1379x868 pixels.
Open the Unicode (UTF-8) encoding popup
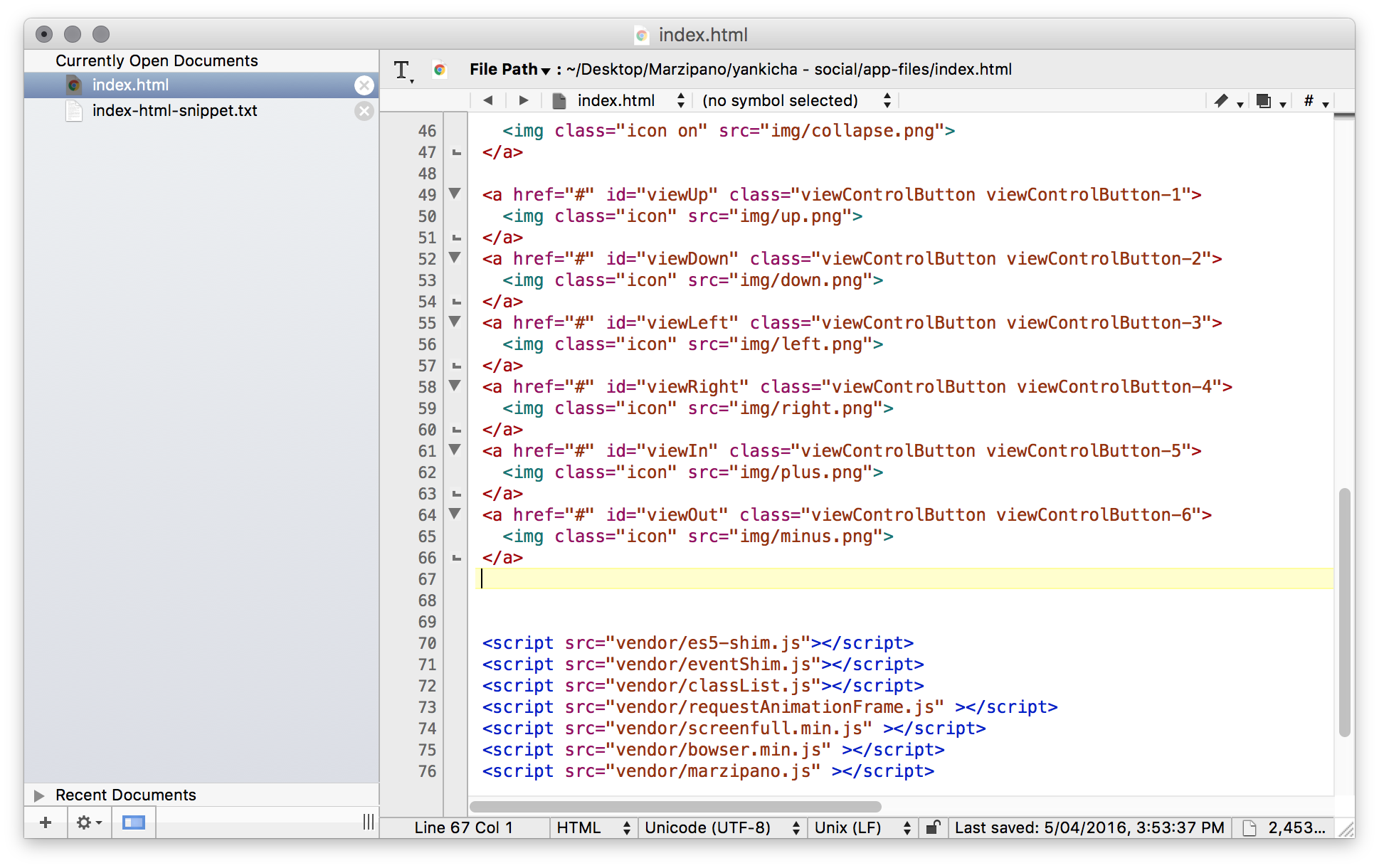pos(722,827)
